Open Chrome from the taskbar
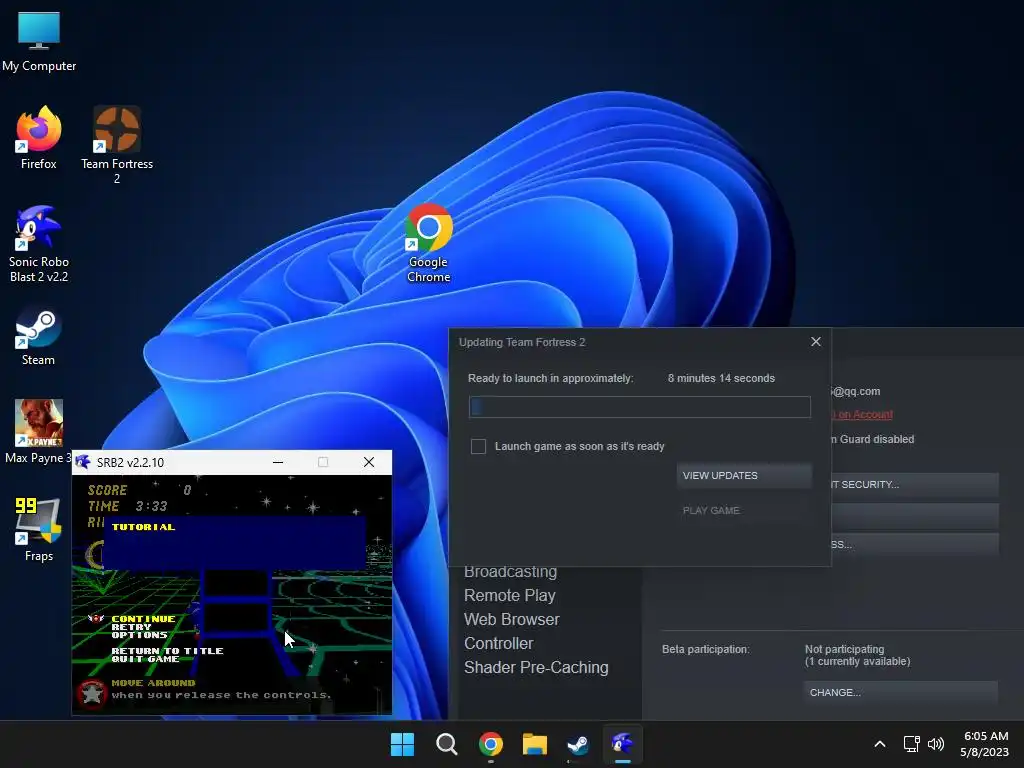The height and width of the screenshot is (768, 1024). coord(490,744)
